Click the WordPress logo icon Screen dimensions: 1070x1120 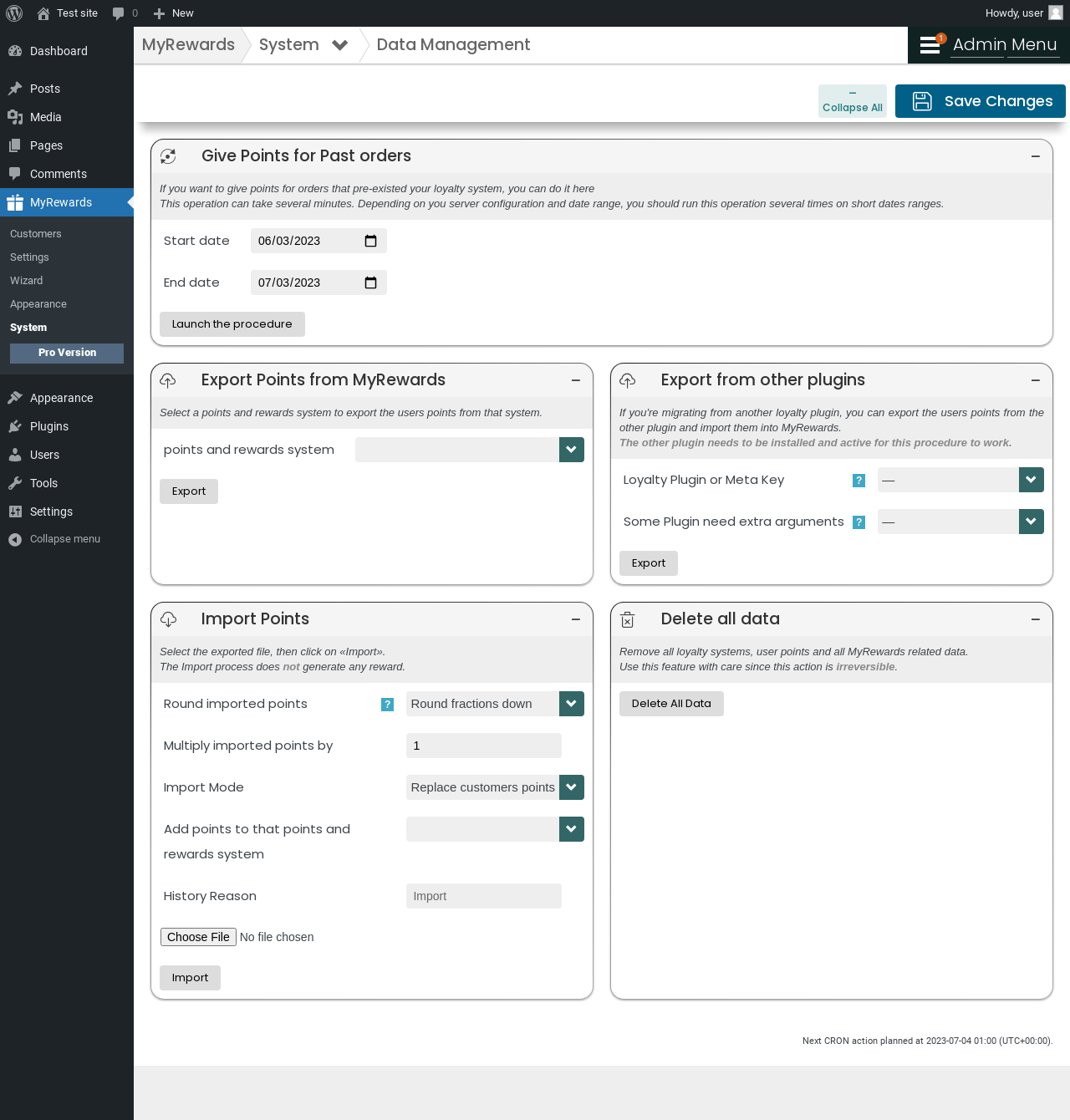pos(14,13)
